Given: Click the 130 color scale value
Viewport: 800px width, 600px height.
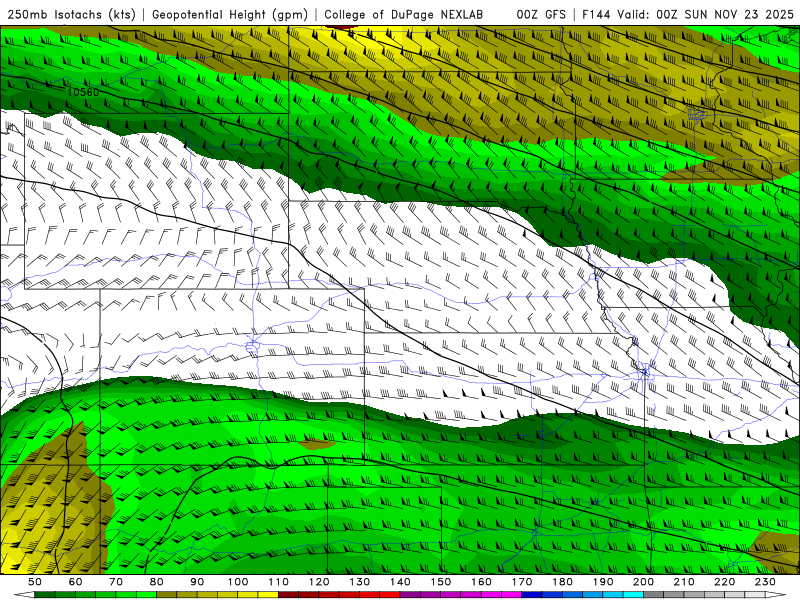Looking at the screenshot, I should tap(360, 582).
